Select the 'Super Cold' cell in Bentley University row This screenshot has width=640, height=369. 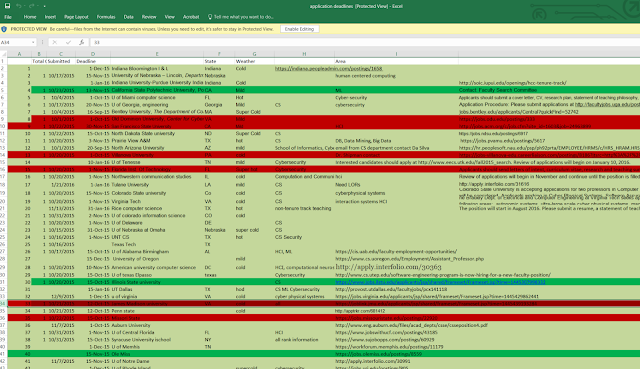[x=254, y=112]
